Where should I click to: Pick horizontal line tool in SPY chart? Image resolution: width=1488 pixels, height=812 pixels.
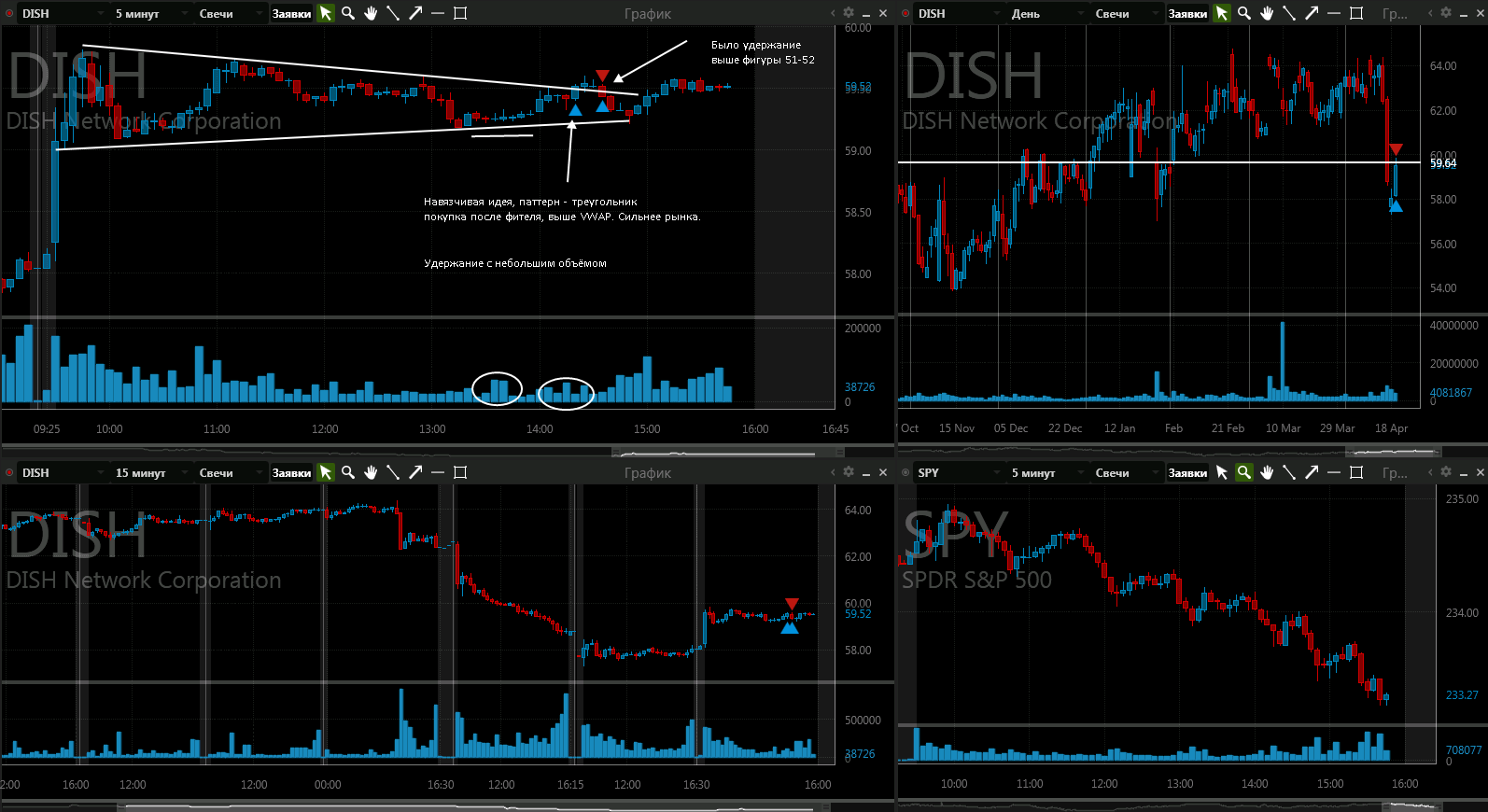point(1334,472)
